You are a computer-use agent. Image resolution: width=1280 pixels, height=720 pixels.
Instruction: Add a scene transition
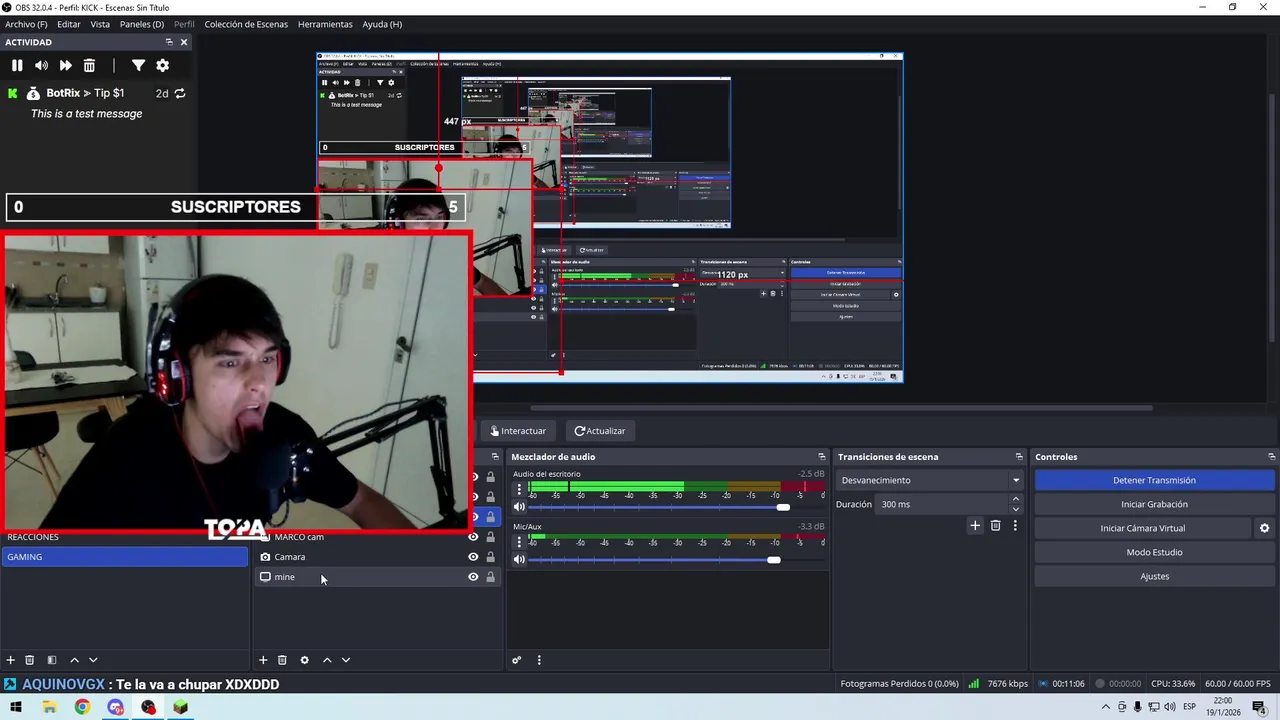point(975,526)
